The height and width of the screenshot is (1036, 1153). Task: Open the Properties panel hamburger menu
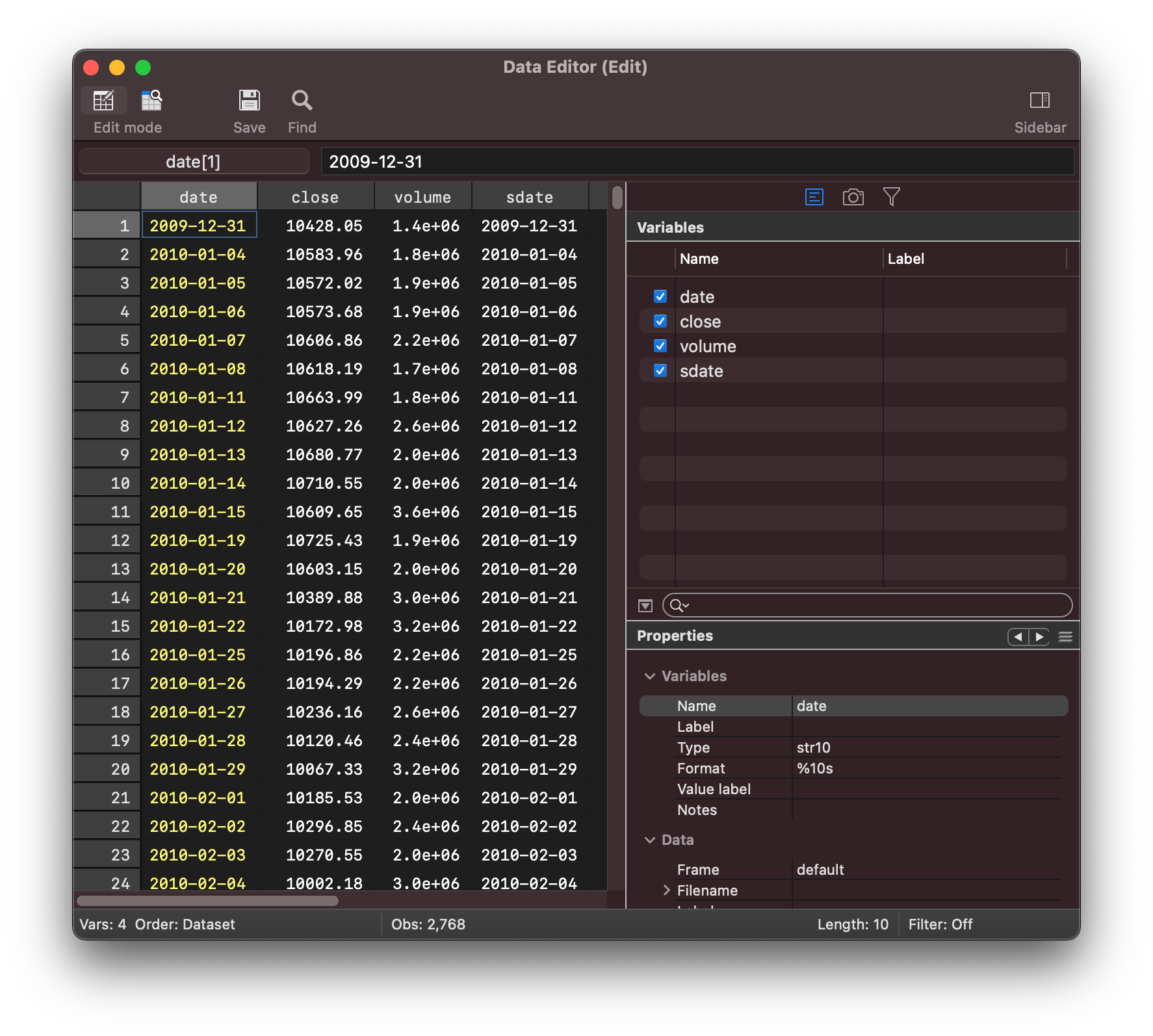(x=1065, y=637)
